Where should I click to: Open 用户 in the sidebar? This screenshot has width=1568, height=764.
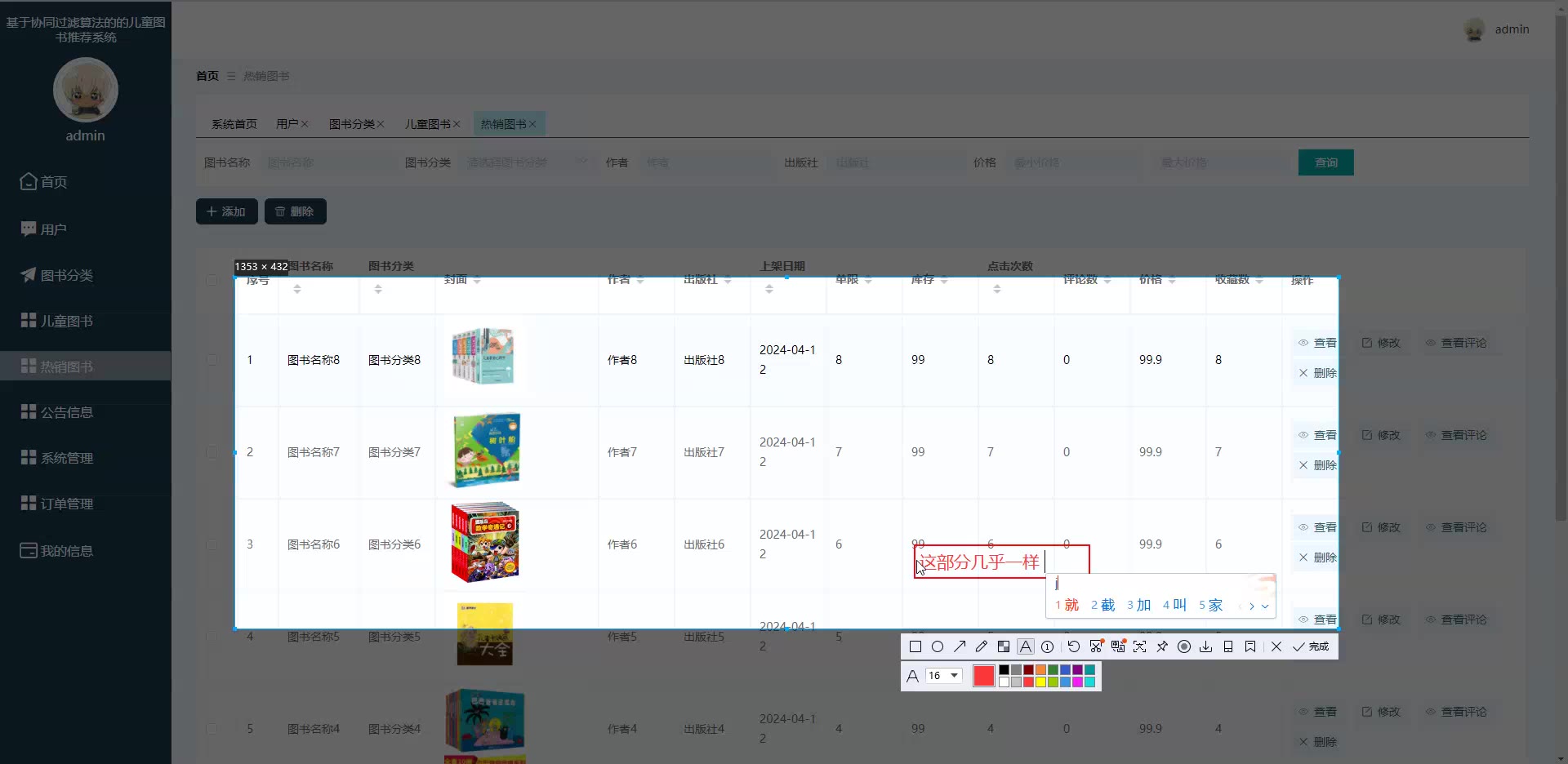coord(86,229)
